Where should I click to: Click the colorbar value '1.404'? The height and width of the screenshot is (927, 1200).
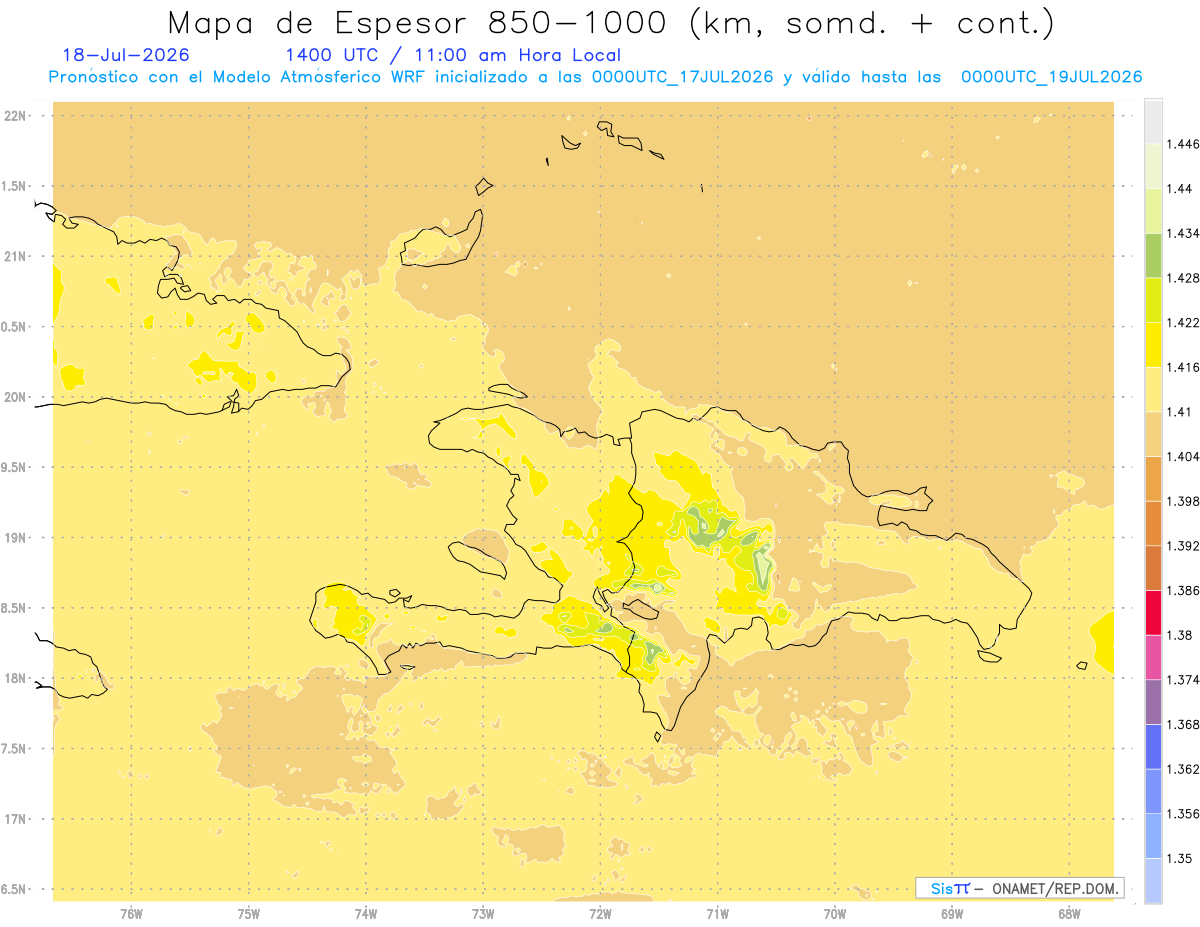point(1183,456)
